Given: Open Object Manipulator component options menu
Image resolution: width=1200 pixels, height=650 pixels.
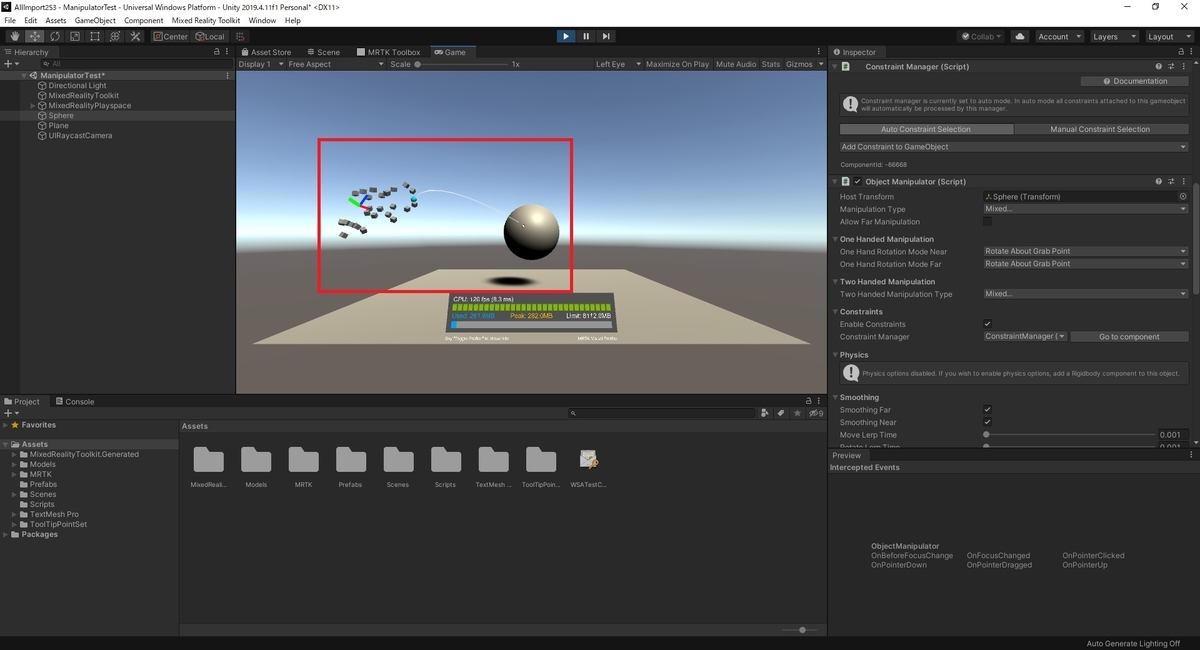Looking at the screenshot, I should (1183, 182).
